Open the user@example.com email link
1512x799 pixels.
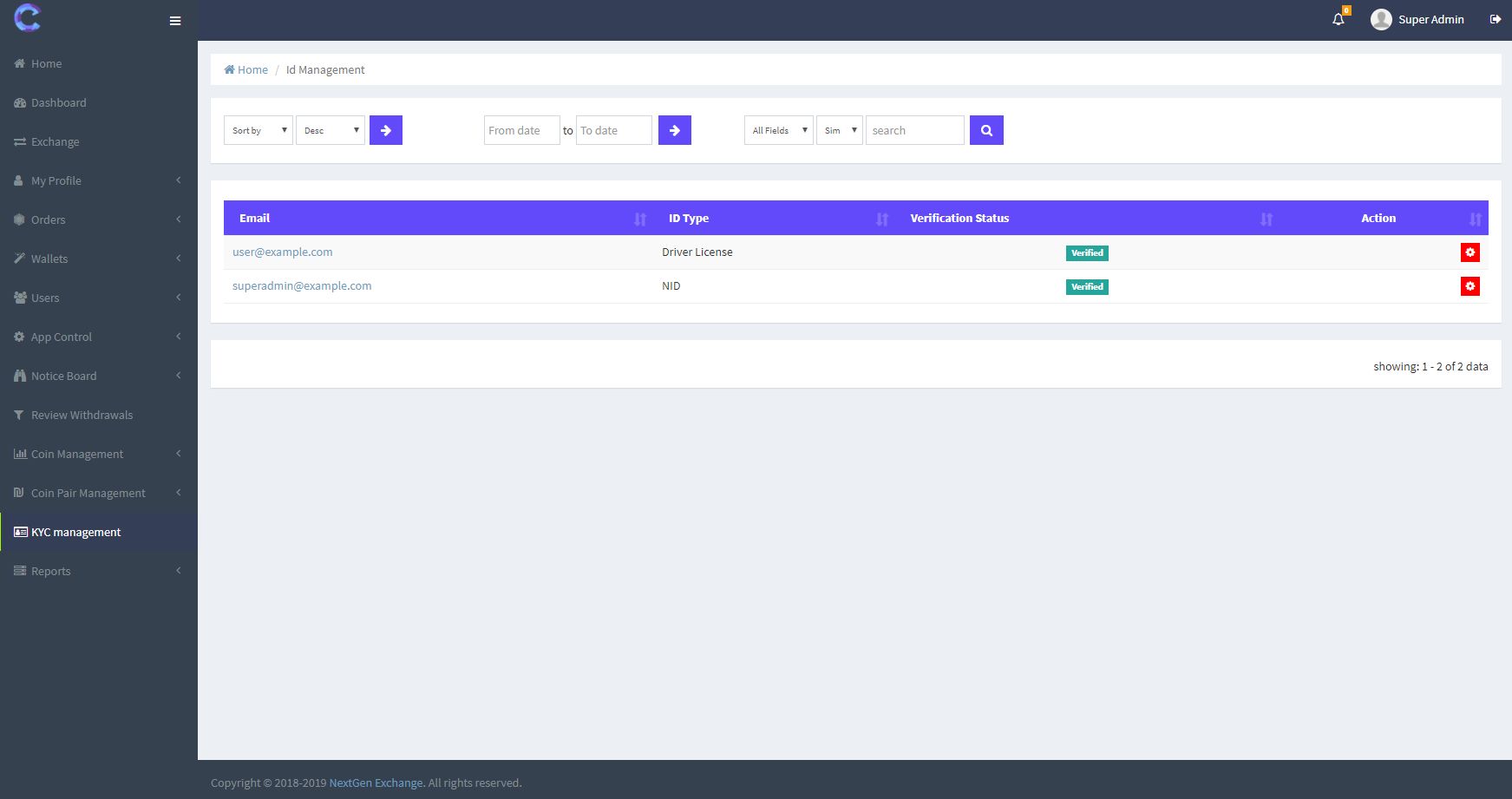click(282, 252)
